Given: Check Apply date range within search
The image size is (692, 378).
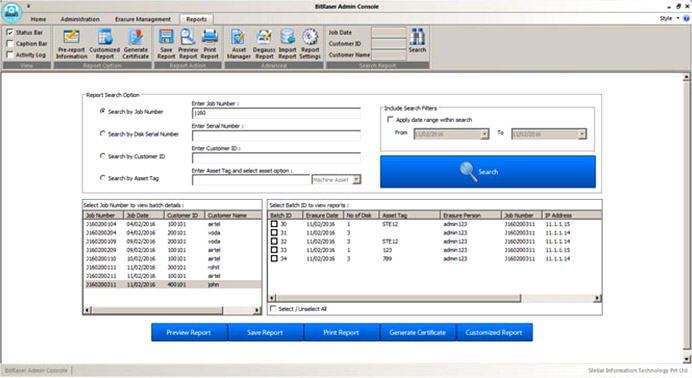Looking at the screenshot, I should [390, 119].
